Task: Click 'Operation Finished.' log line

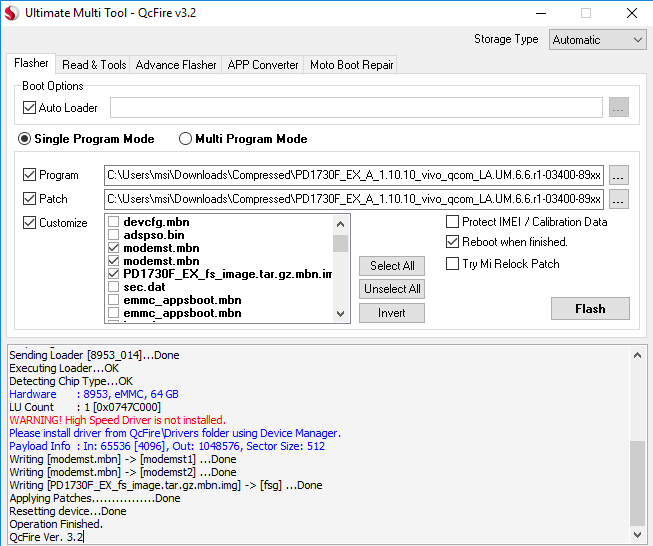Action: (56, 524)
